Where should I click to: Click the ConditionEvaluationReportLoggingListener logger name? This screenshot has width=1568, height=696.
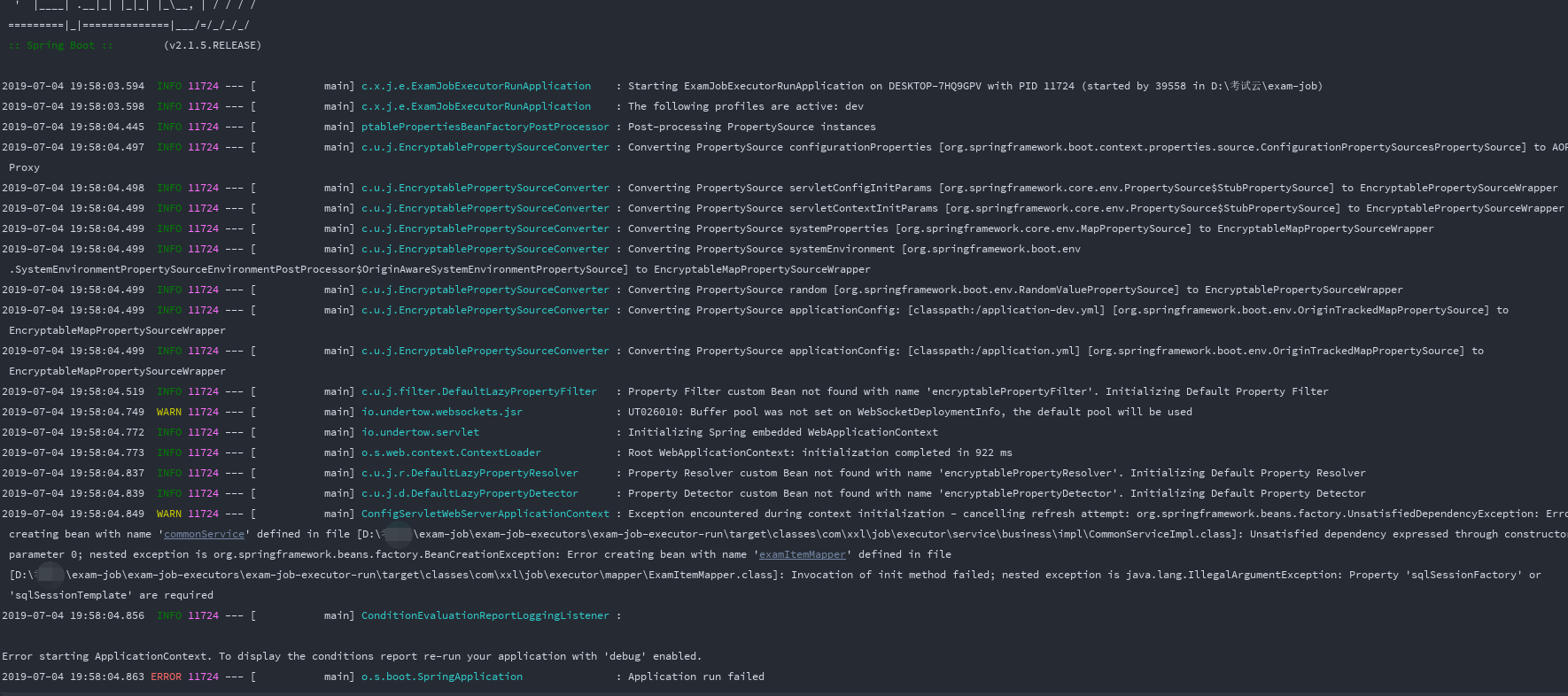485,615
